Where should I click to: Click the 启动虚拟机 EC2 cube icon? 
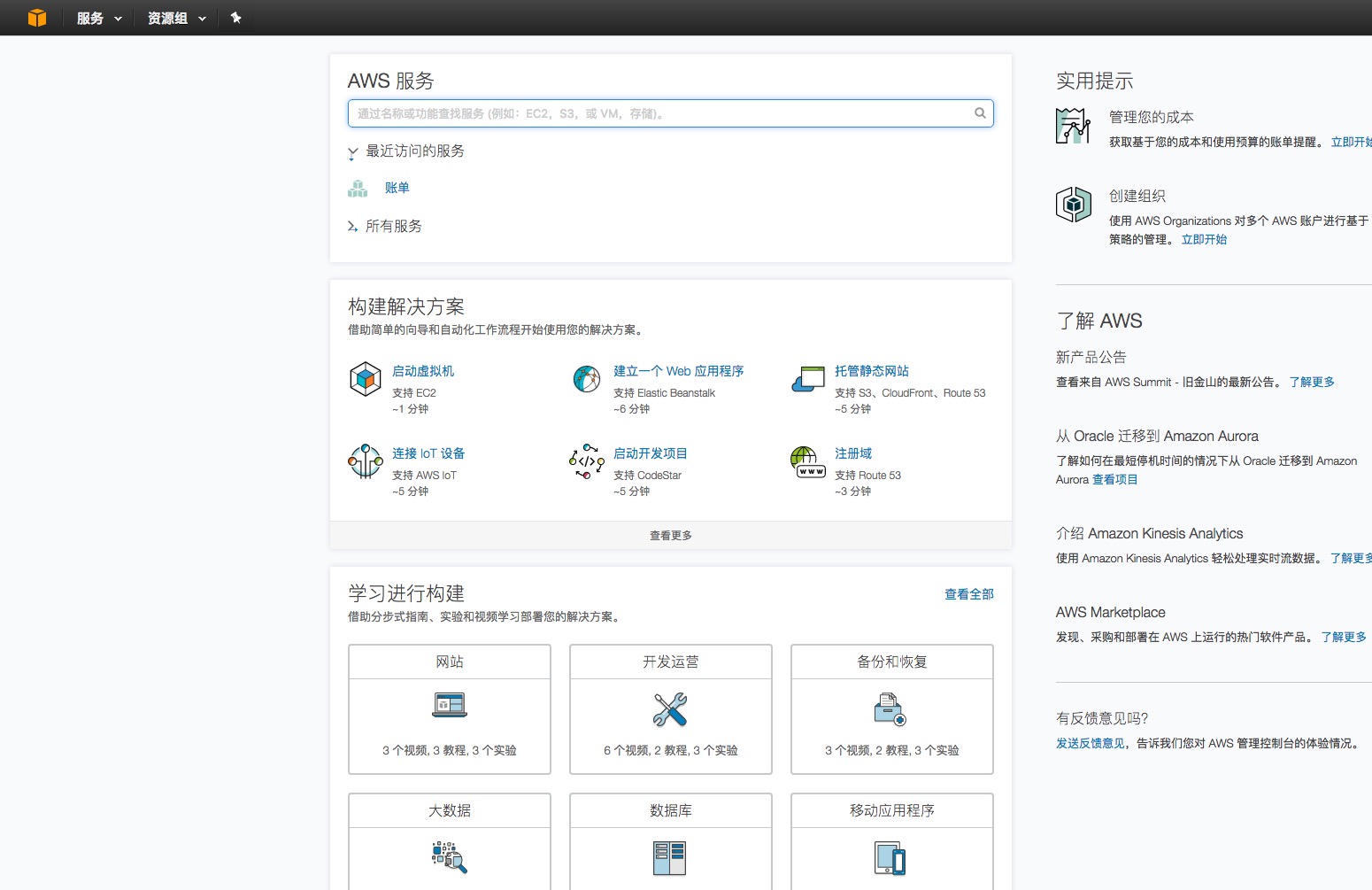pos(366,379)
